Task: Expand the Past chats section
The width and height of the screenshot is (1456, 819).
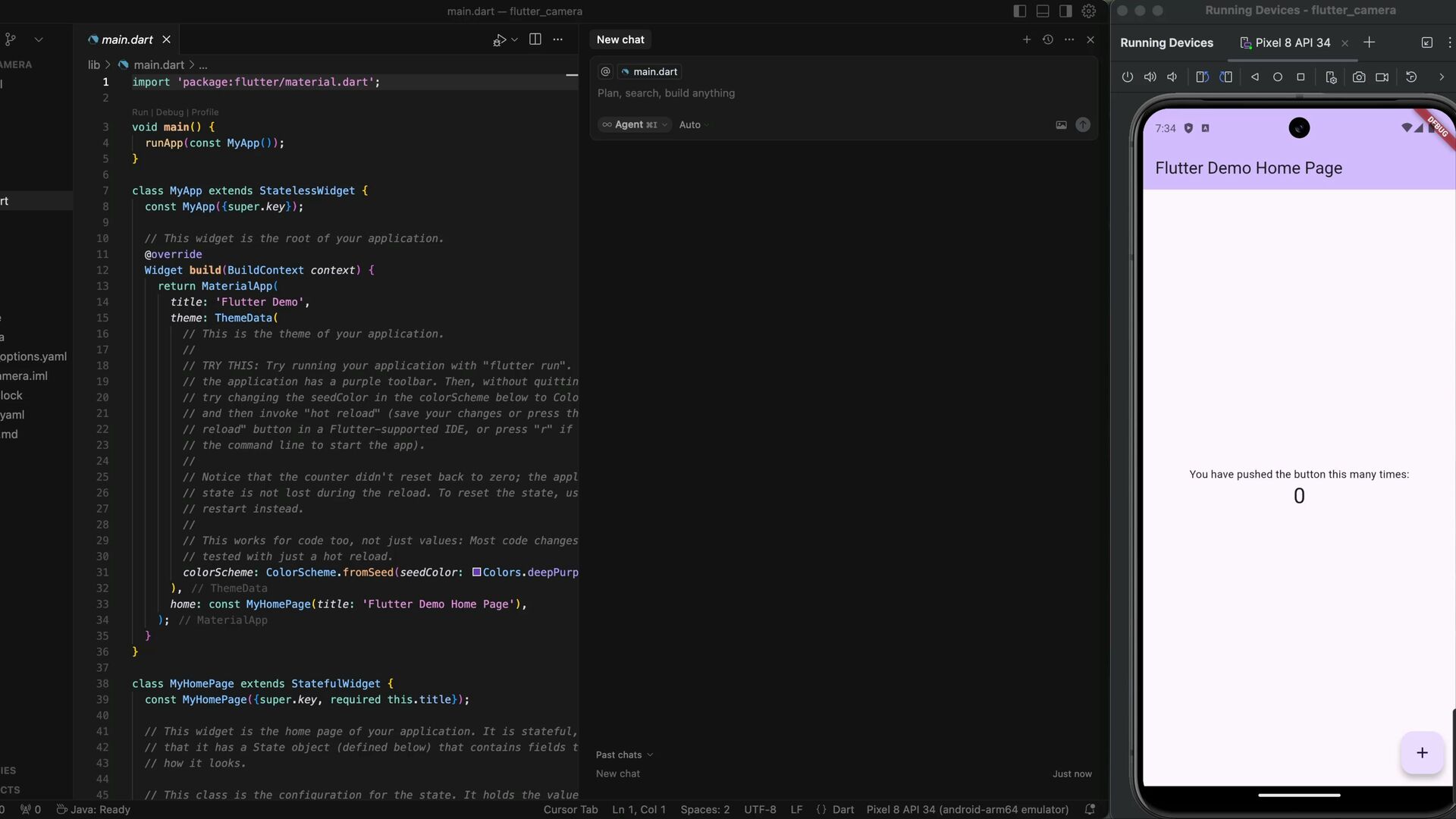Action: tap(624, 755)
